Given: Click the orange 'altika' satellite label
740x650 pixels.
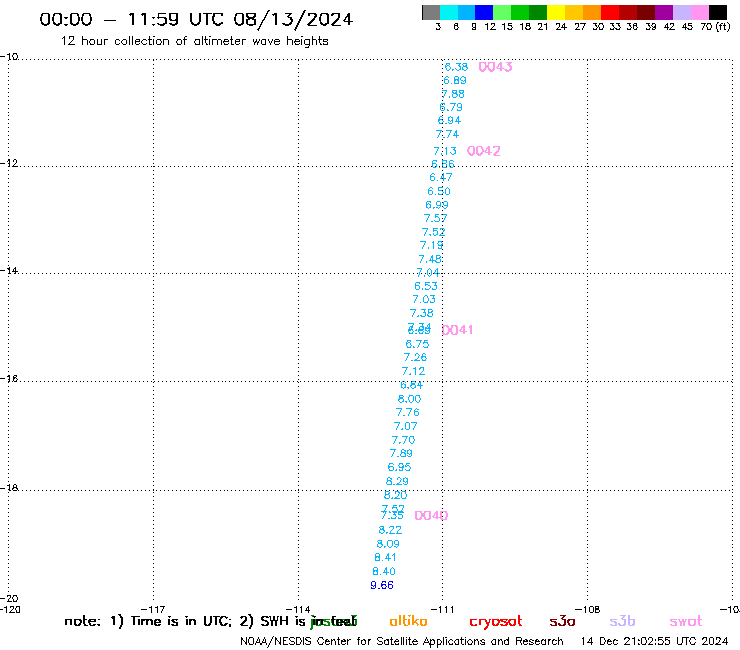Looking at the screenshot, I should click(408, 621).
